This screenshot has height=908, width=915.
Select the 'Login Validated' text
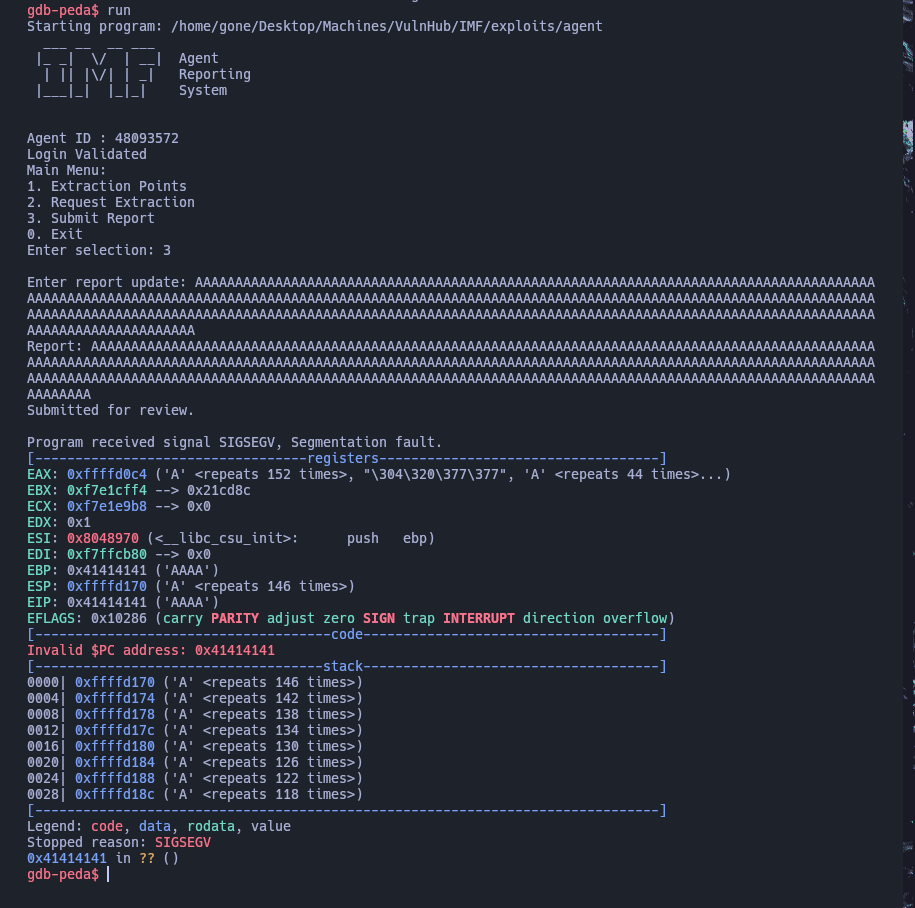[x=87, y=154]
